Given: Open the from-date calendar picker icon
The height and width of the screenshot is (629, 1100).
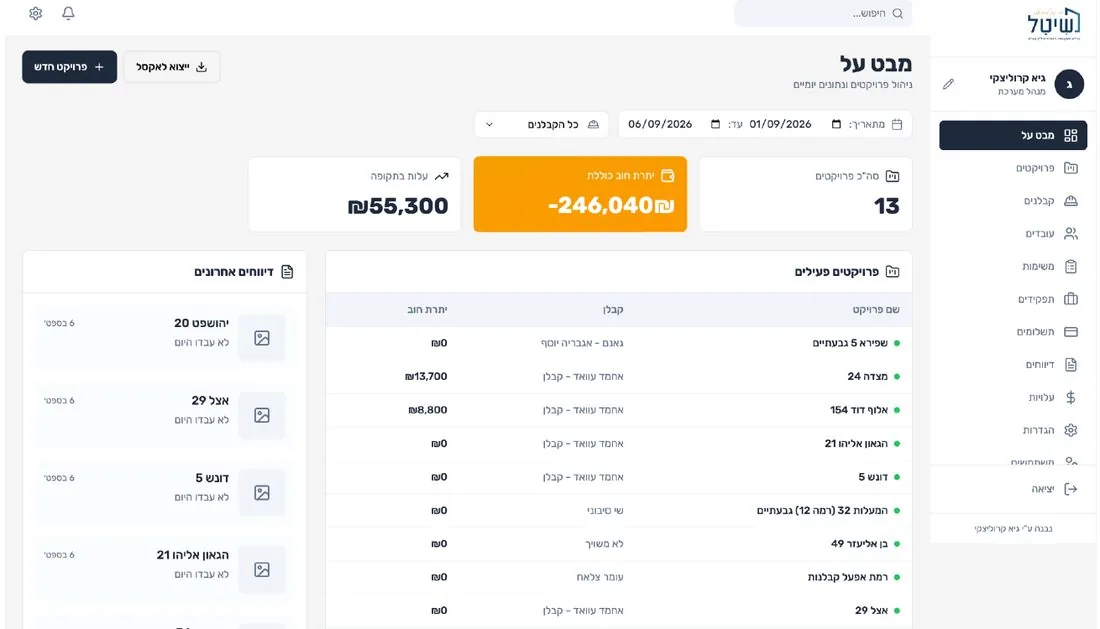Looking at the screenshot, I should (x=836, y=124).
